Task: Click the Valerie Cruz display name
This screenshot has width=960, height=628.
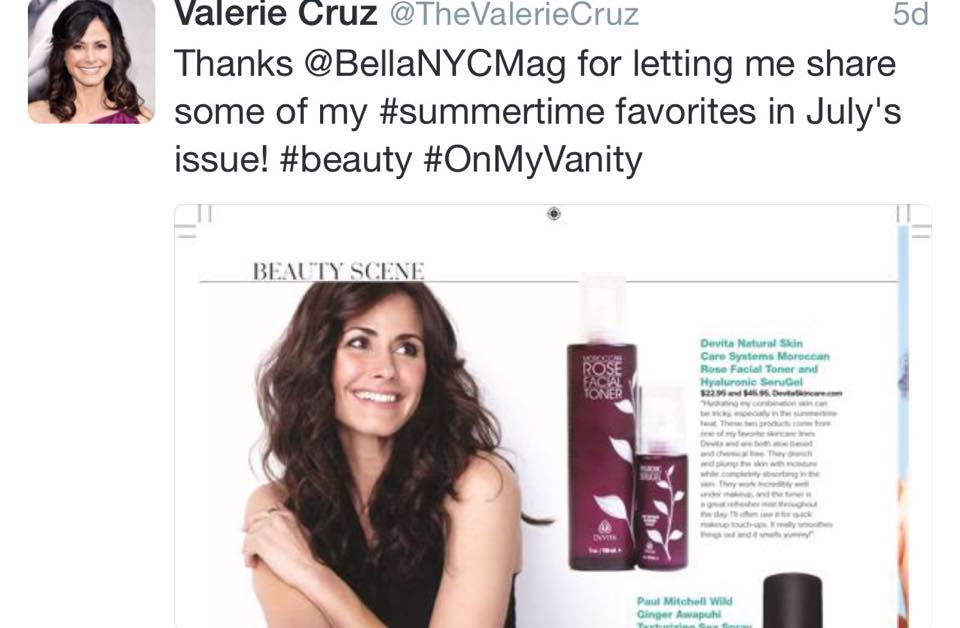Action: click(x=276, y=15)
